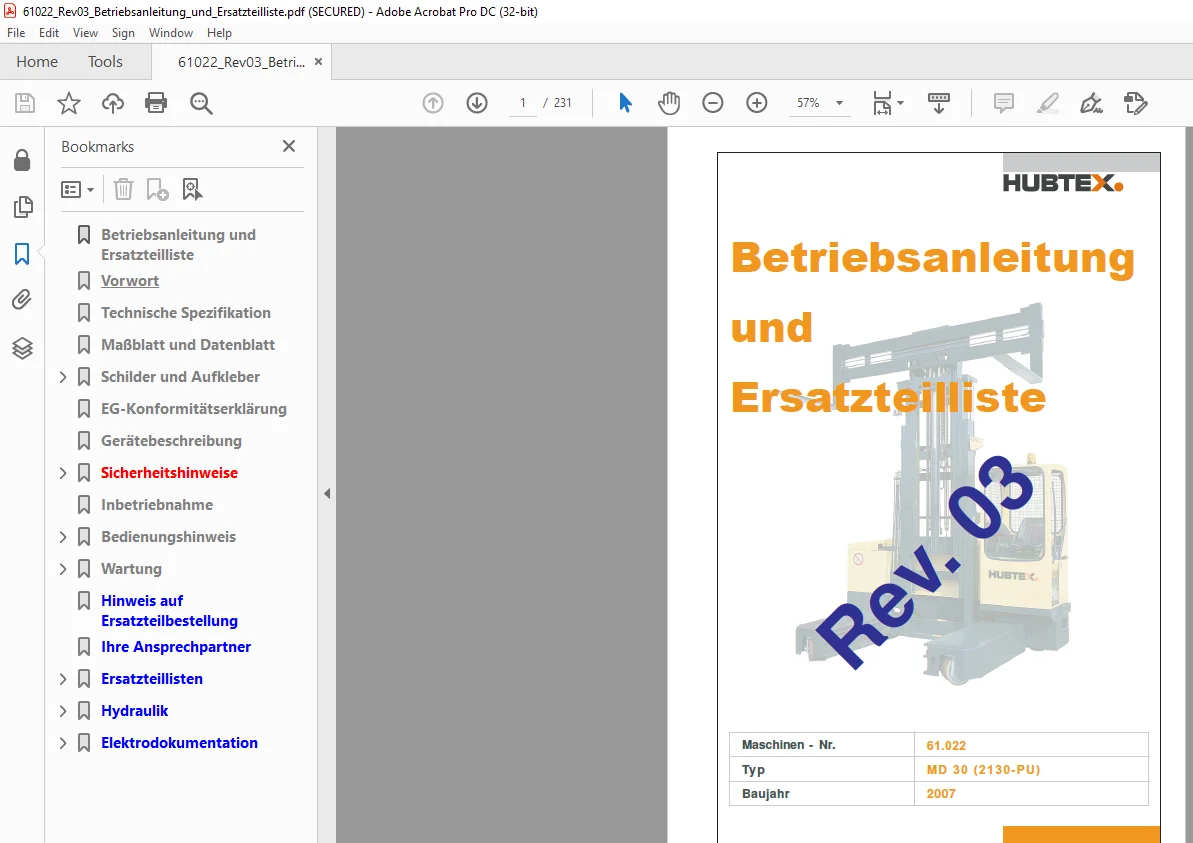Click the Find text magnifier icon

click(201, 103)
